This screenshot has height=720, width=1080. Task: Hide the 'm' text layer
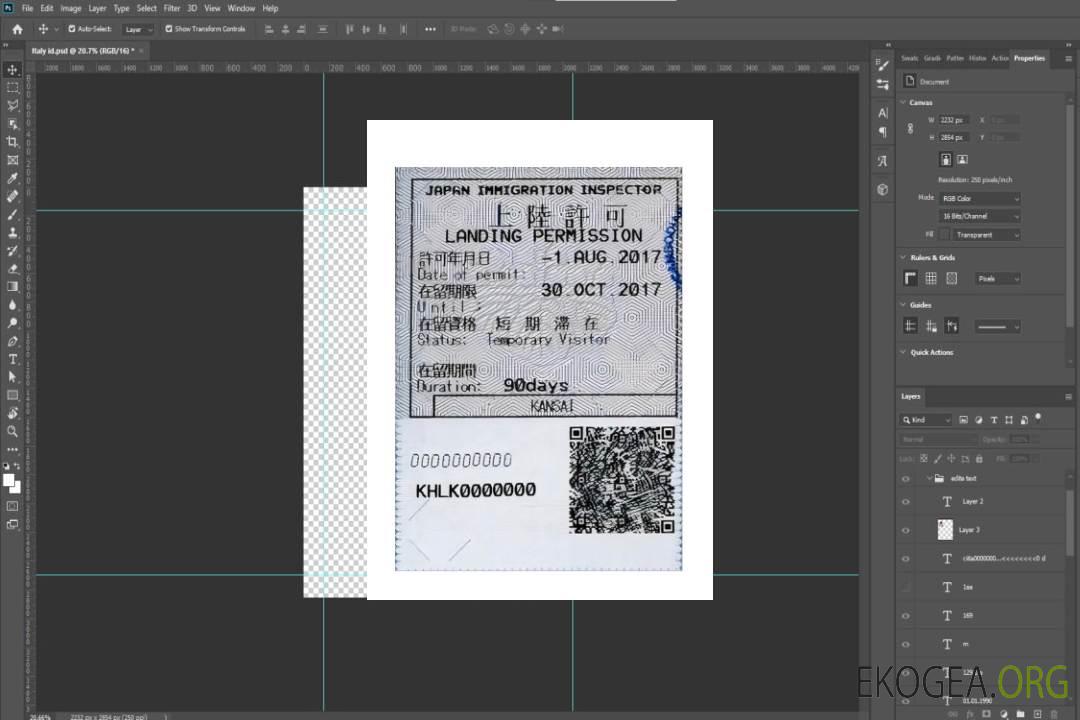[906, 645]
